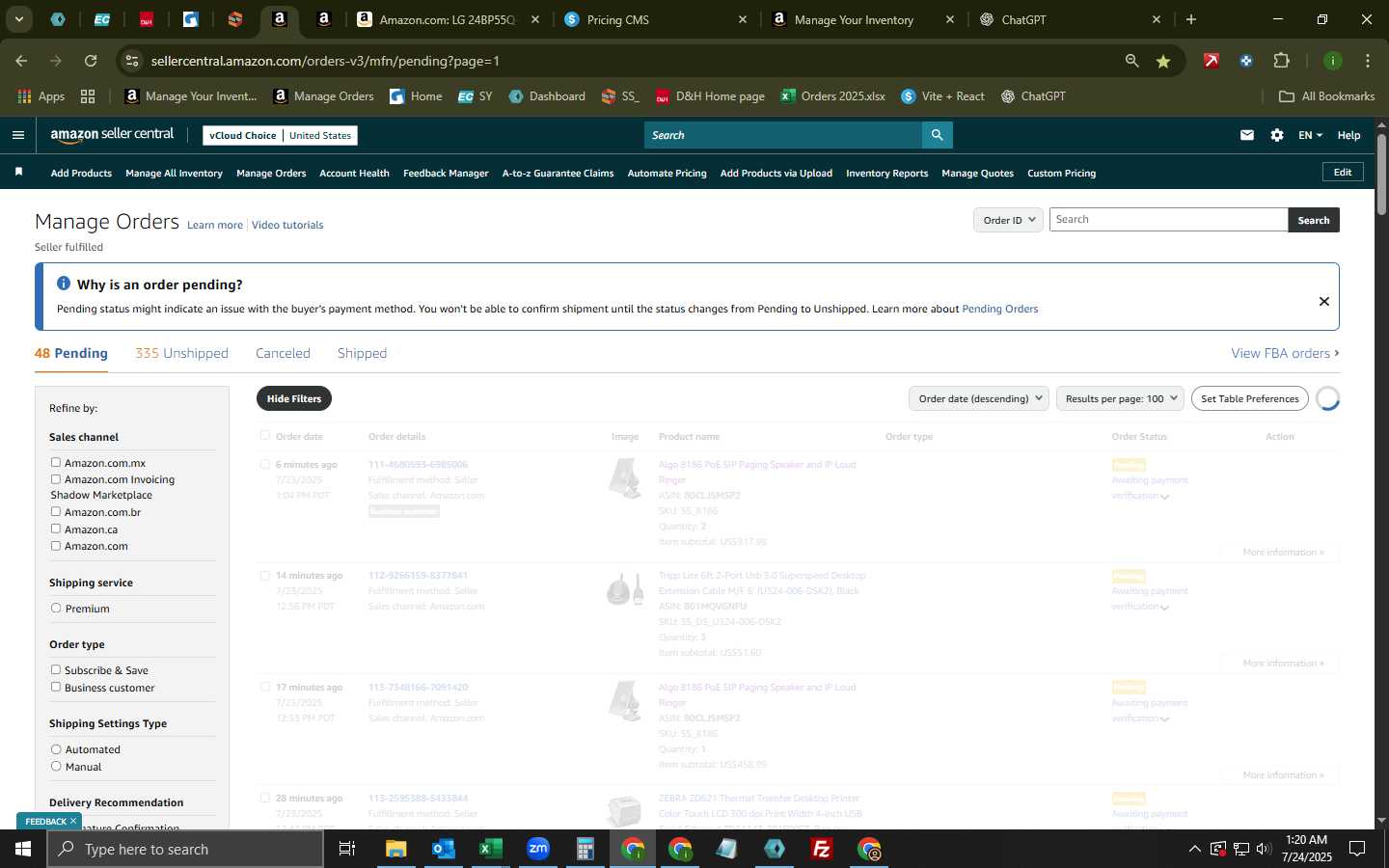Open Outlook from the taskbar
This screenshot has width=1389, height=868.
[x=443, y=849]
